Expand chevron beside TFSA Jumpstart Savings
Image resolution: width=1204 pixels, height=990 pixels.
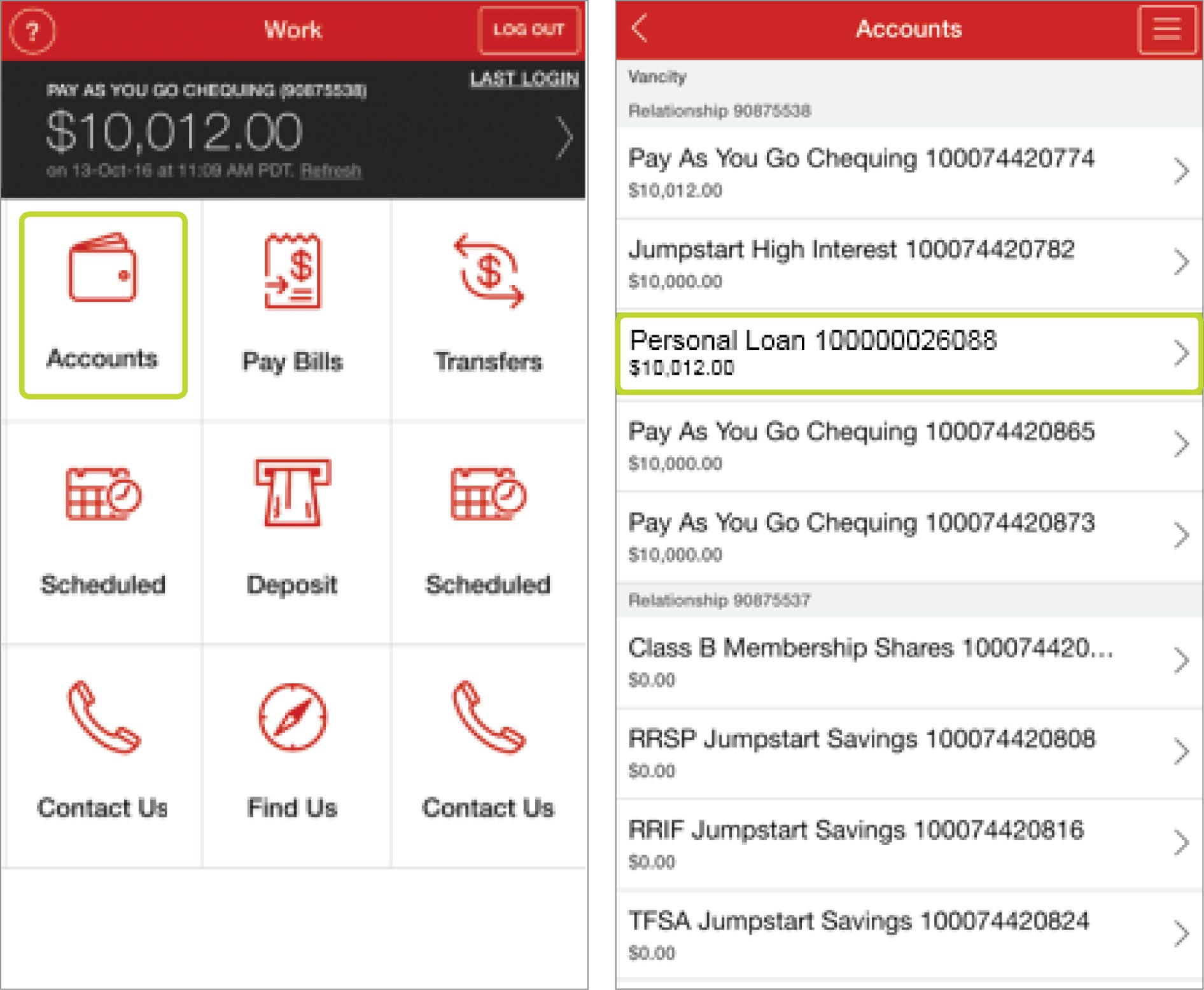point(1181,934)
